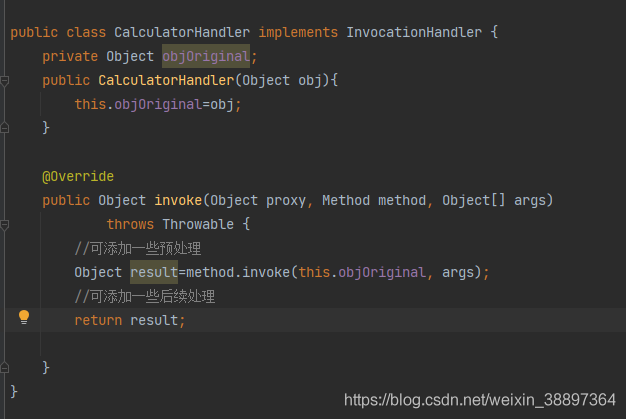Click the InvocationHandler interface name

click(414, 32)
